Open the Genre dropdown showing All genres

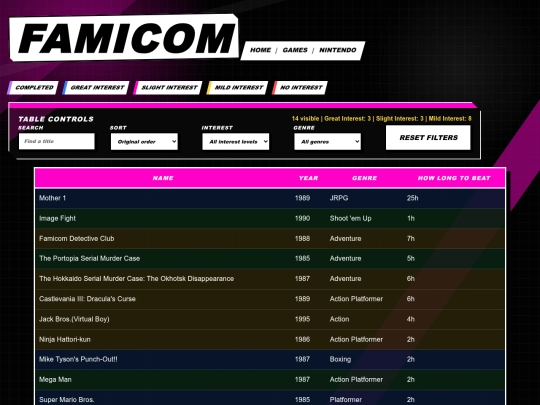[x=328, y=142]
